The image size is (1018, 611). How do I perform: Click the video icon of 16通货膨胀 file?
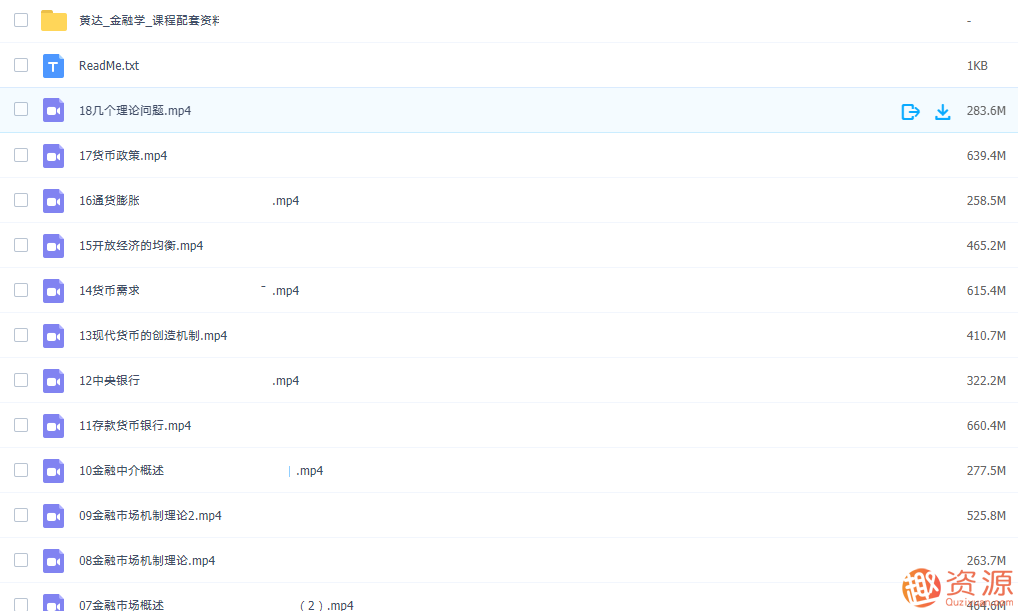tap(53, 201)
